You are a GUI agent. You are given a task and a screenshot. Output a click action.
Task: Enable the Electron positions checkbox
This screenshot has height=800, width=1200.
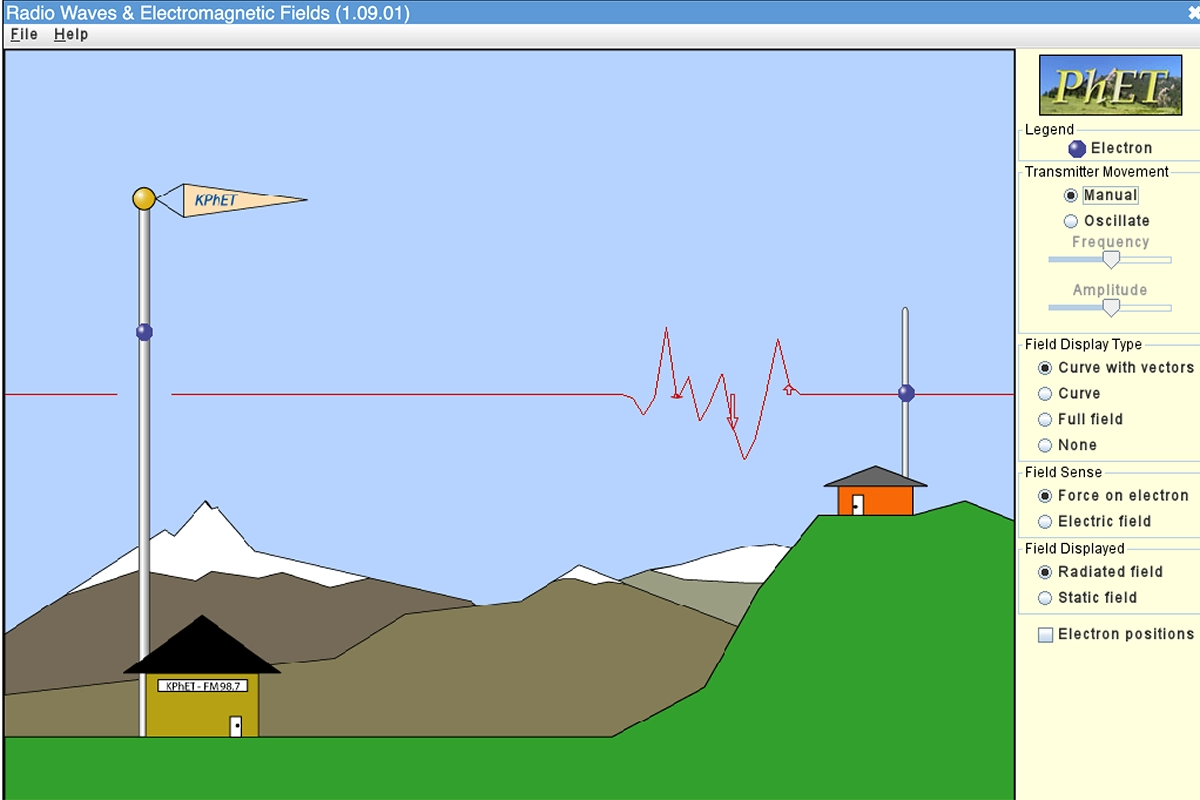tap(1046, 635)
